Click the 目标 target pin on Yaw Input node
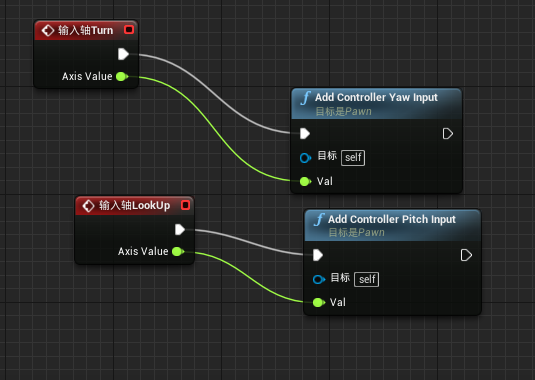The image size is (535, 380). pos(305,158)
